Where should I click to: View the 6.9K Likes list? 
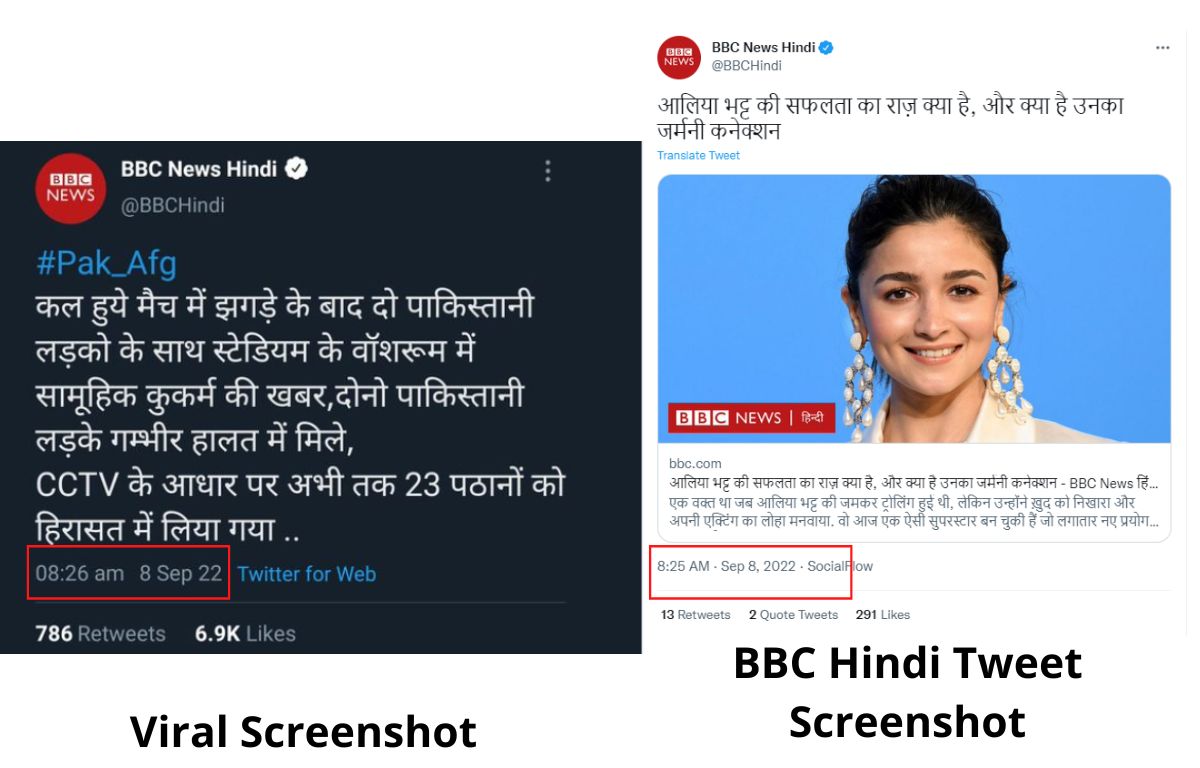(x=245, y=633)
